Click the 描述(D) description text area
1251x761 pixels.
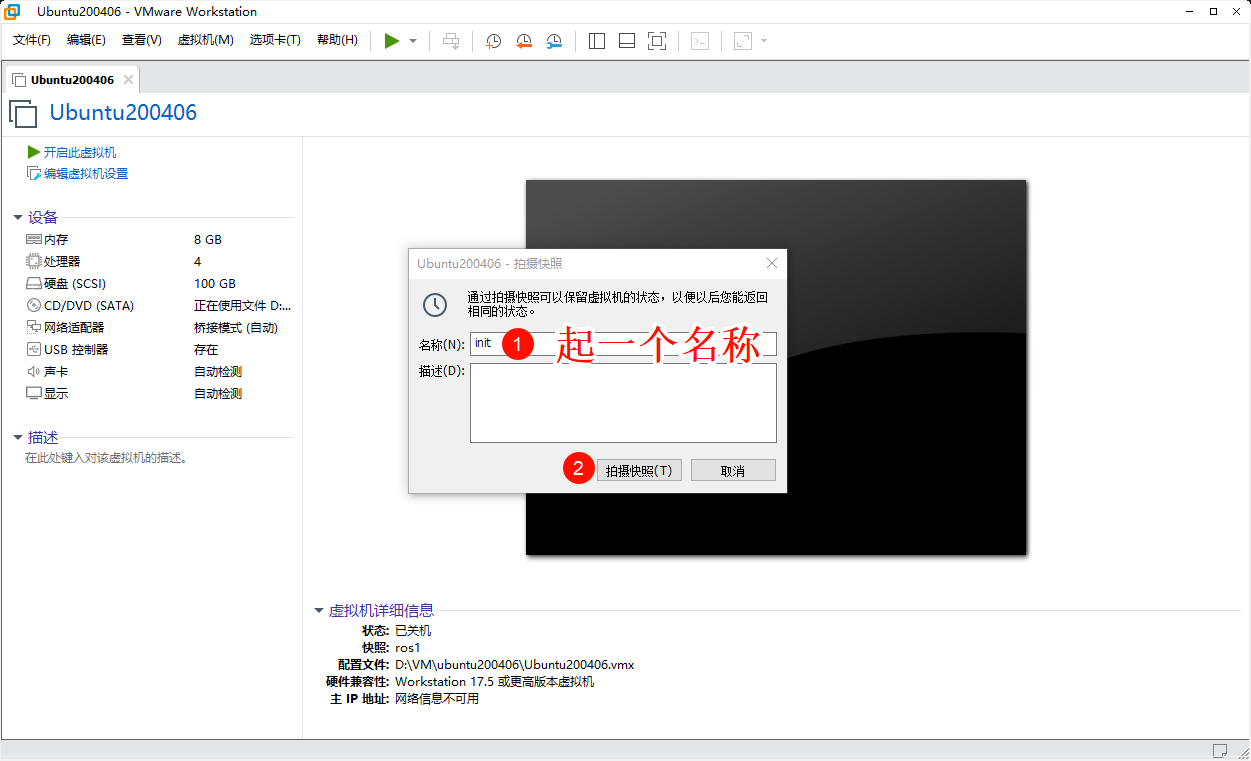point(623,403)
